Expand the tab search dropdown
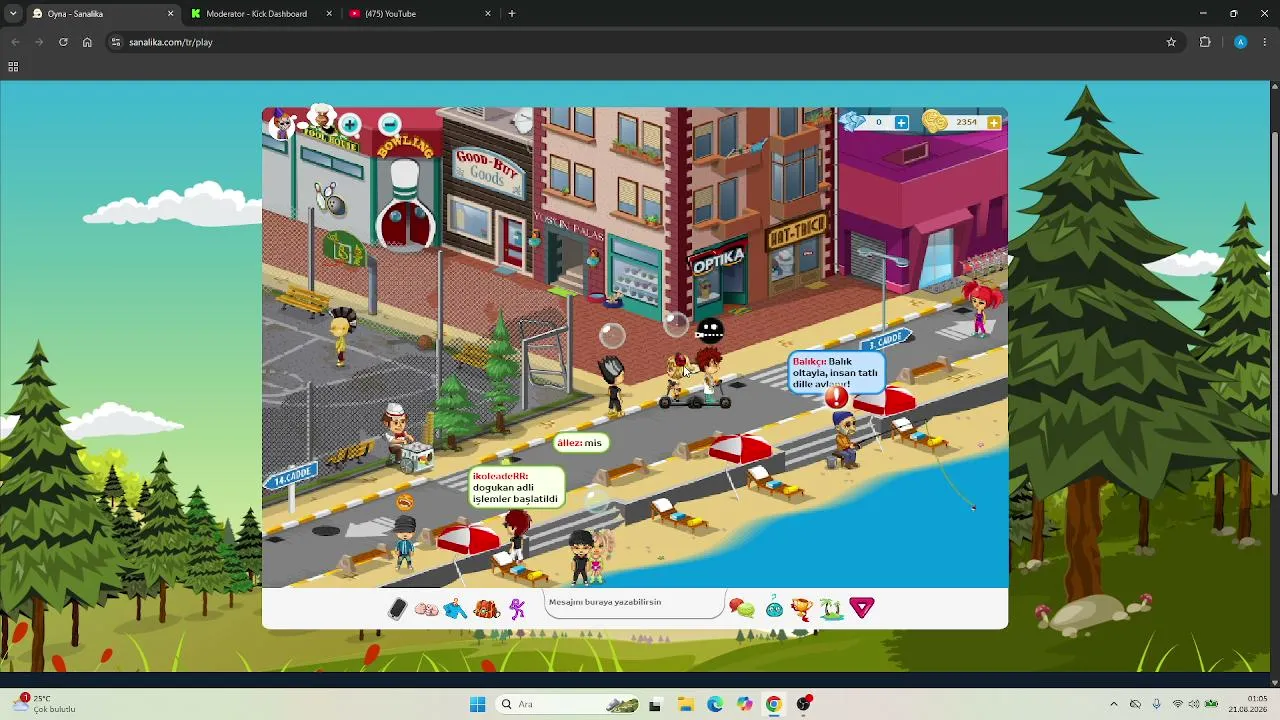The width and height of the screenshot is (1280, 720). [x=13, y=14]
